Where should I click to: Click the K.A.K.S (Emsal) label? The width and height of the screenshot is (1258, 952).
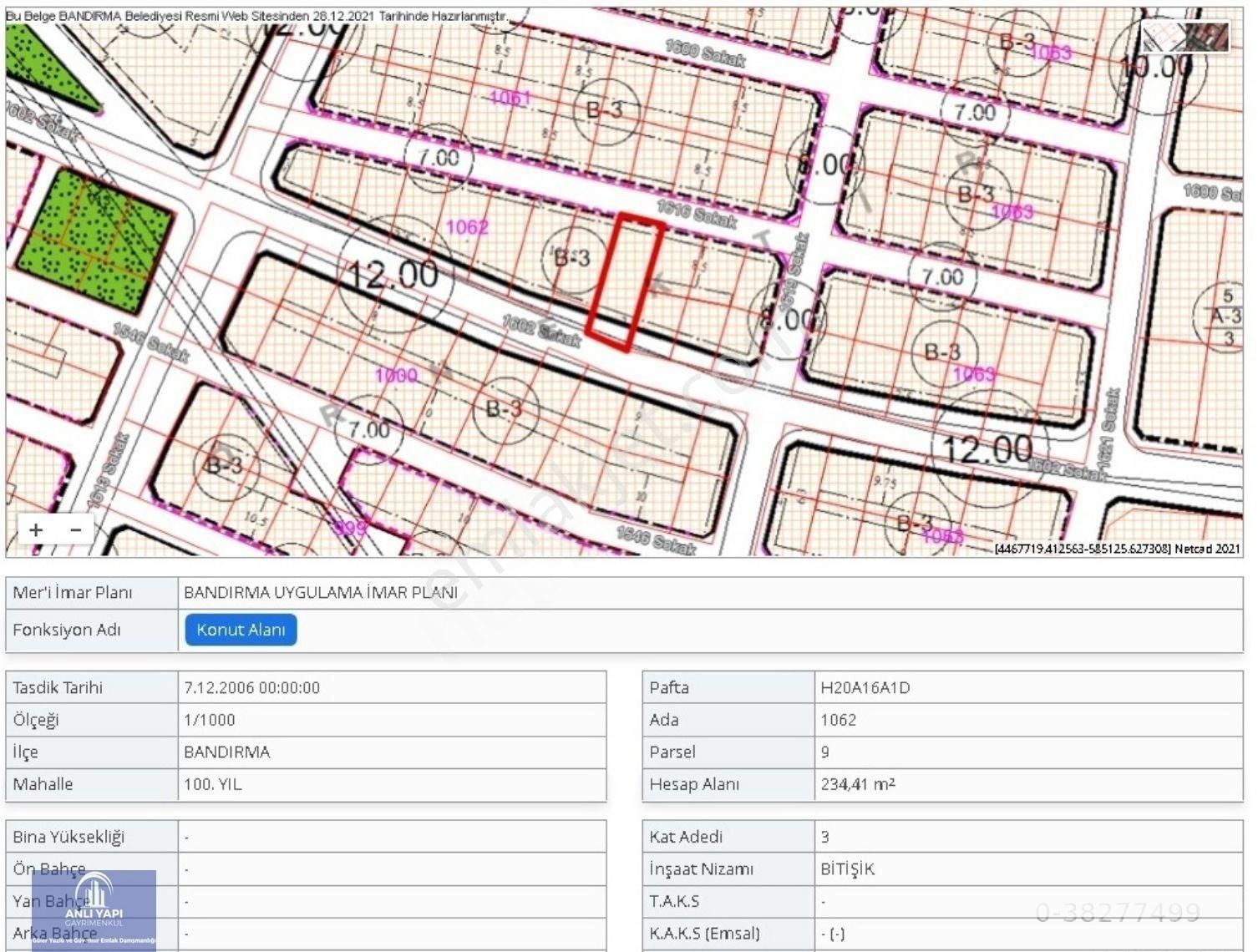tap(705, 934)
